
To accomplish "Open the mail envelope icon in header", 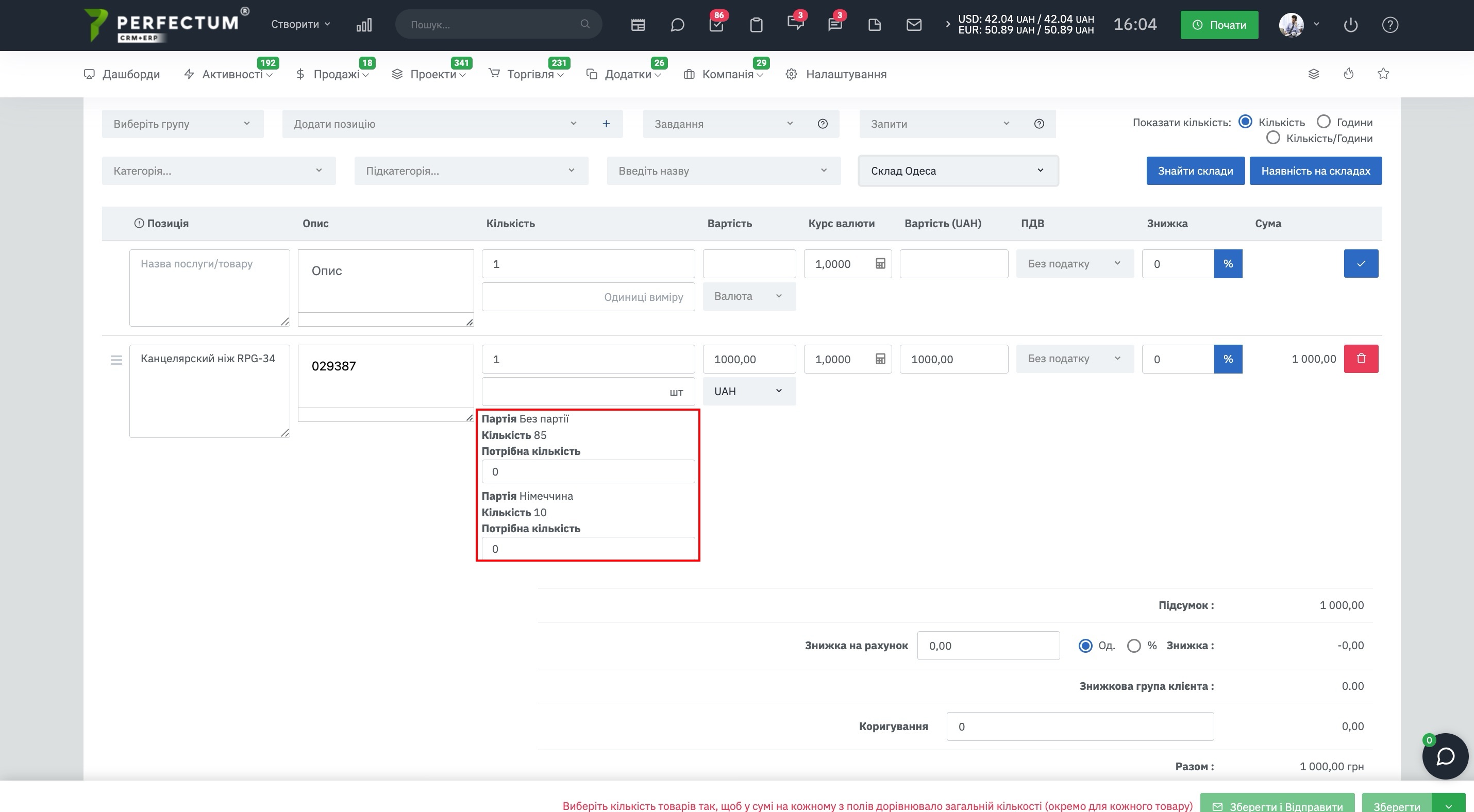I will pyautogui.click(x=914, y=25).
